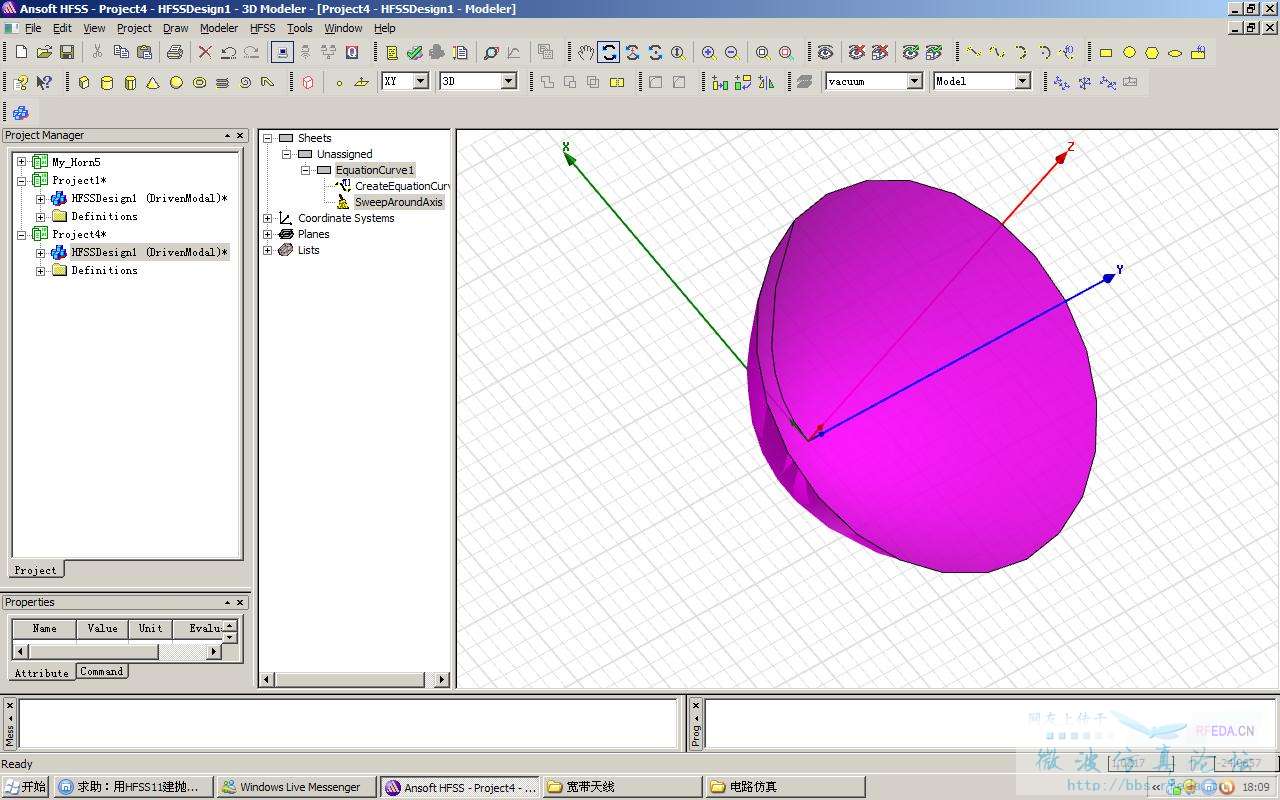
Task: Click the Undo arrow icon
Action: click(228, 52)
